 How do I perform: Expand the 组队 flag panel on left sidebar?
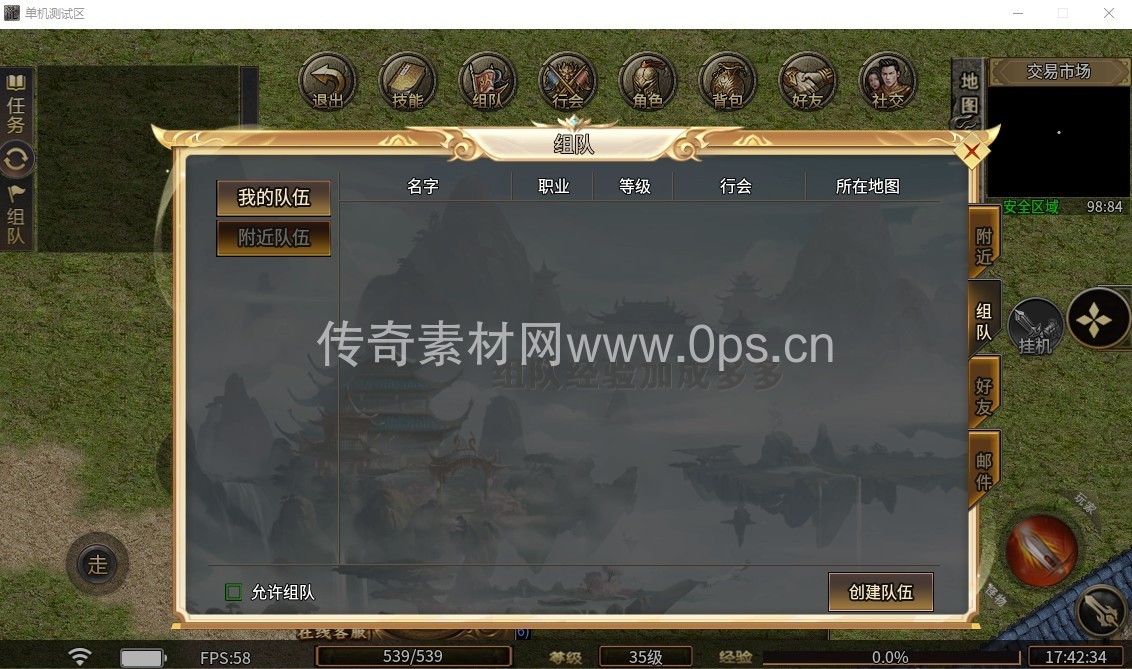tap(16, 216)
